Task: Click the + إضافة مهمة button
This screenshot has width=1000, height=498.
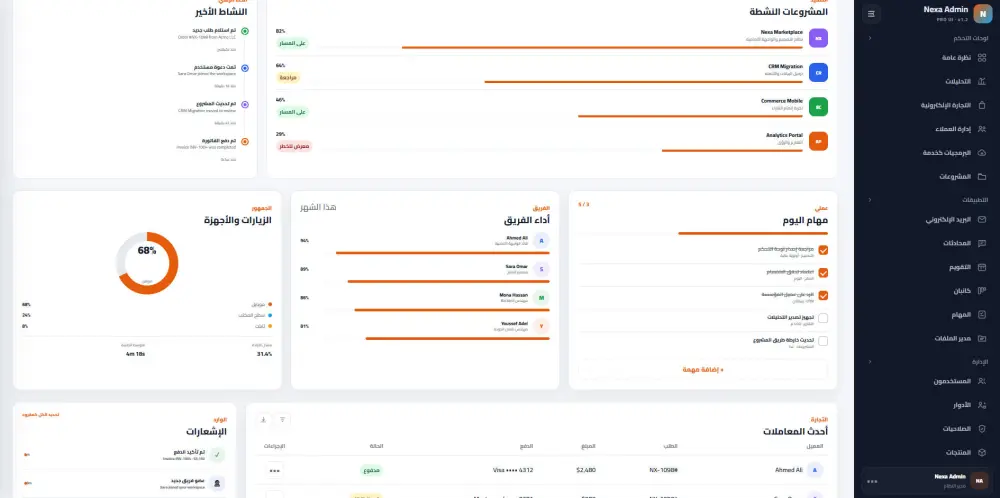Action: 703,369
